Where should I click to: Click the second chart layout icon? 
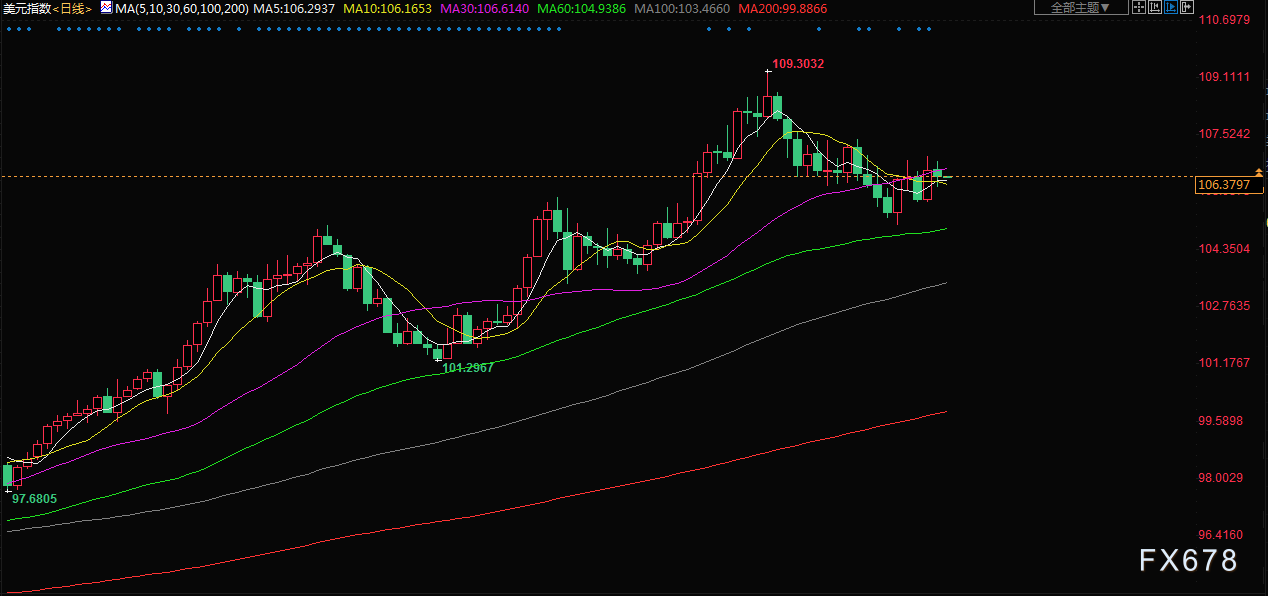click(1156, 8)
